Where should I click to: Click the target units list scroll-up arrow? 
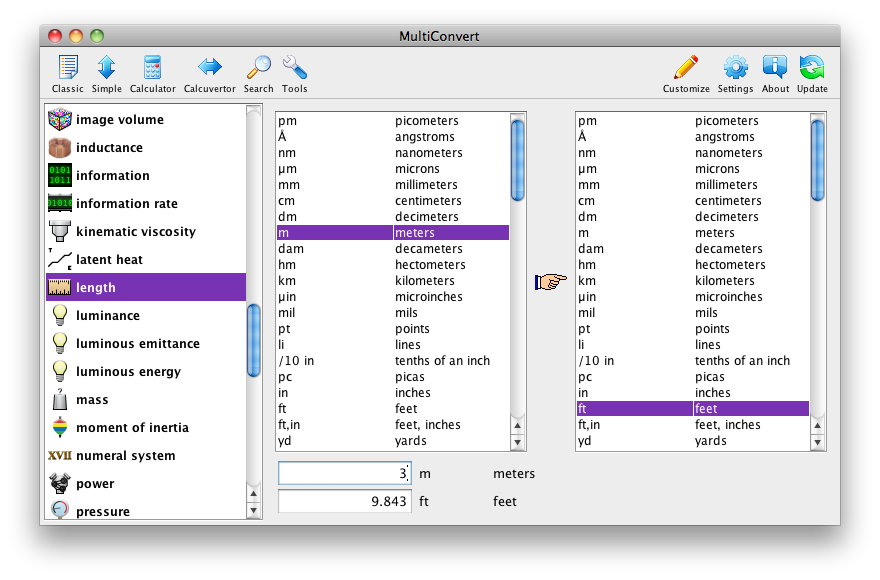click(818, 426)
